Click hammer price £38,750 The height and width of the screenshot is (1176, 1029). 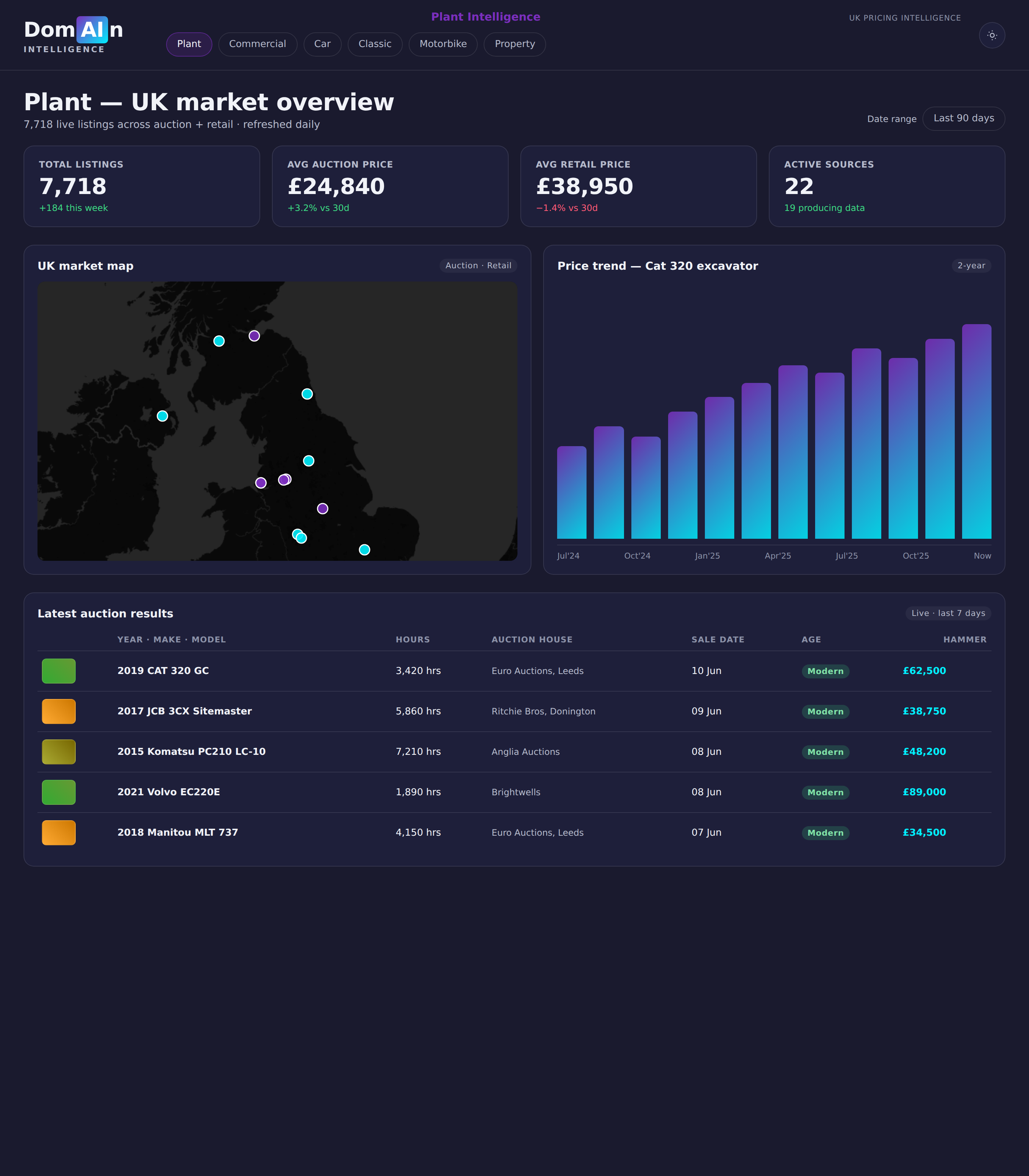coord(924,711)
